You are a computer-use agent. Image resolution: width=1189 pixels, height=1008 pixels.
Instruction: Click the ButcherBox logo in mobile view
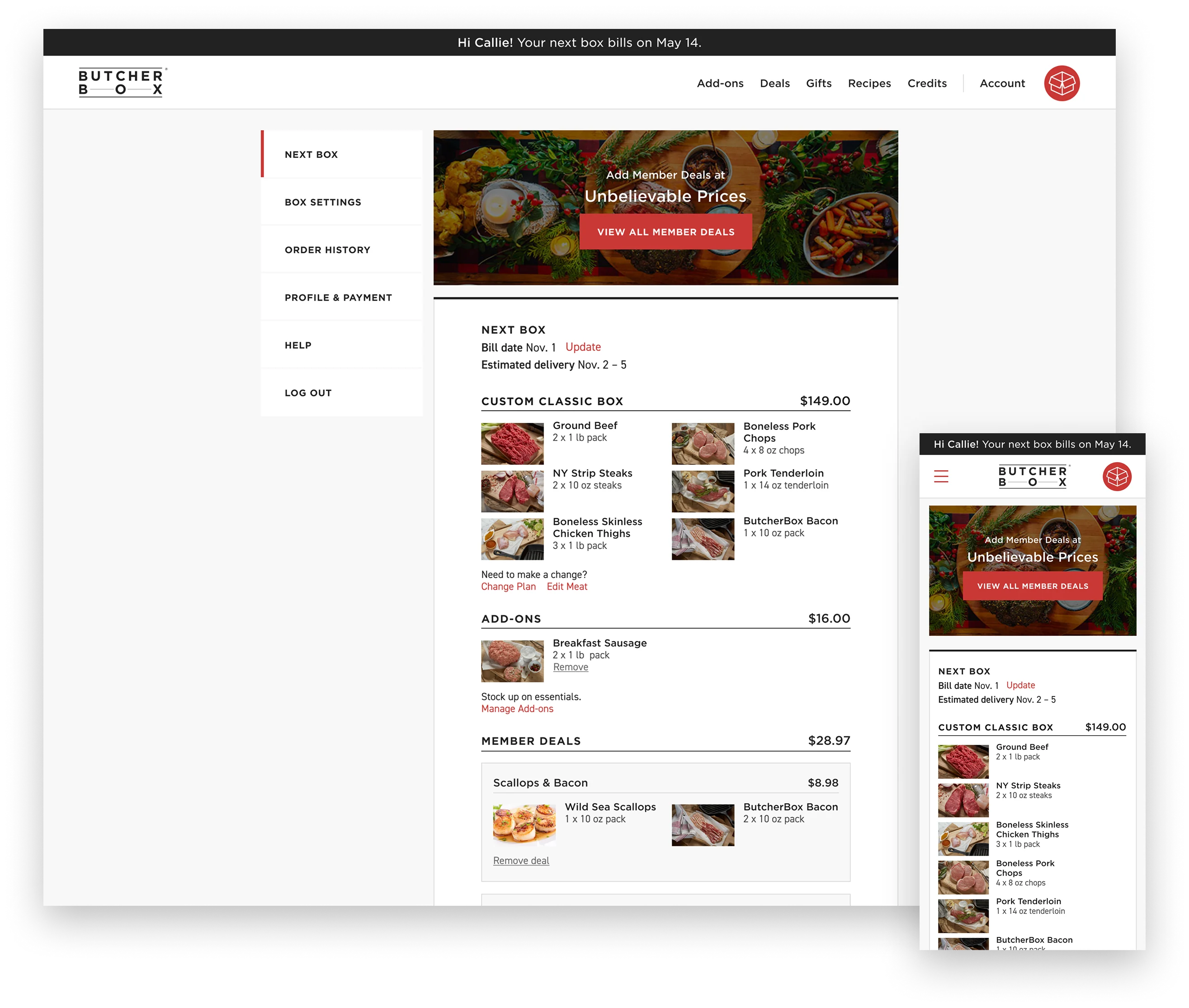coord(1033,476)
